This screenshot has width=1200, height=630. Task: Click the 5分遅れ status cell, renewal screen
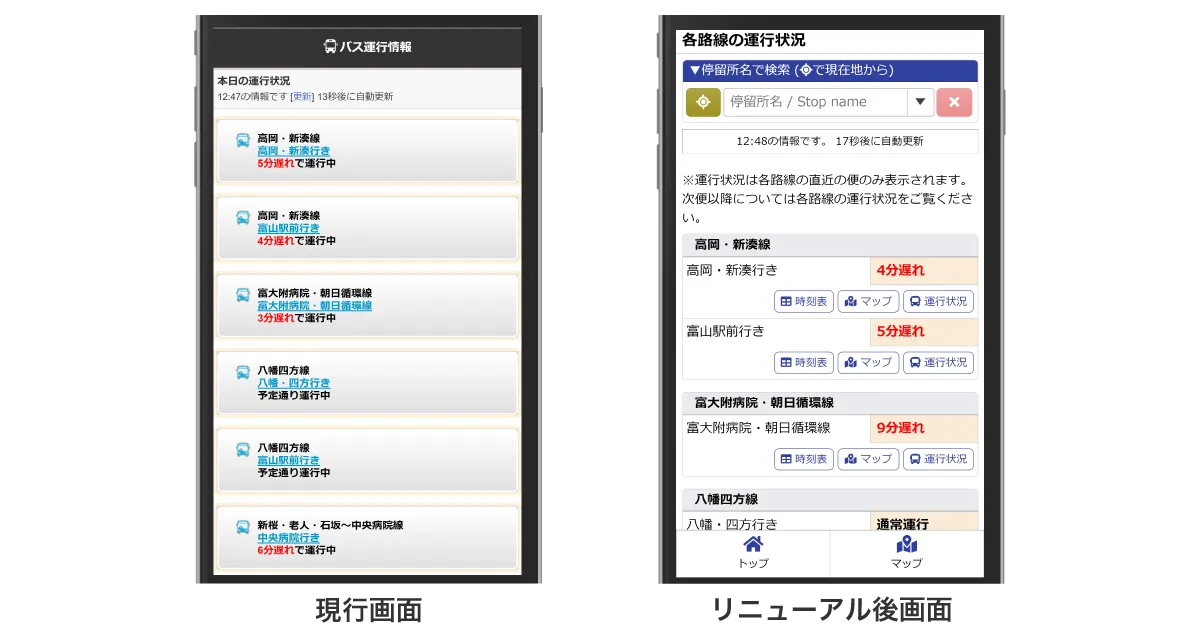click(923, 332)
